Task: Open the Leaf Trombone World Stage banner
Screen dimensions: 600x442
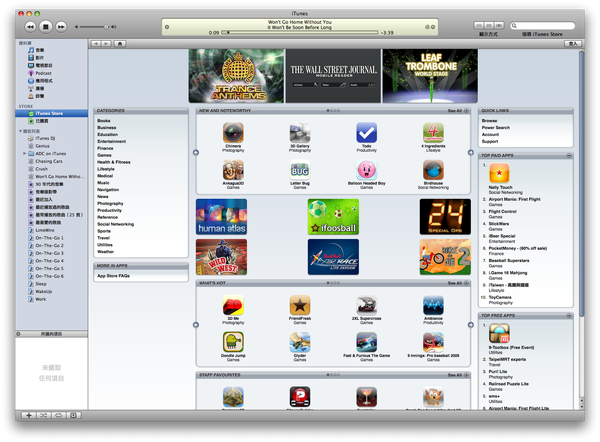Action: coord(430,76)
